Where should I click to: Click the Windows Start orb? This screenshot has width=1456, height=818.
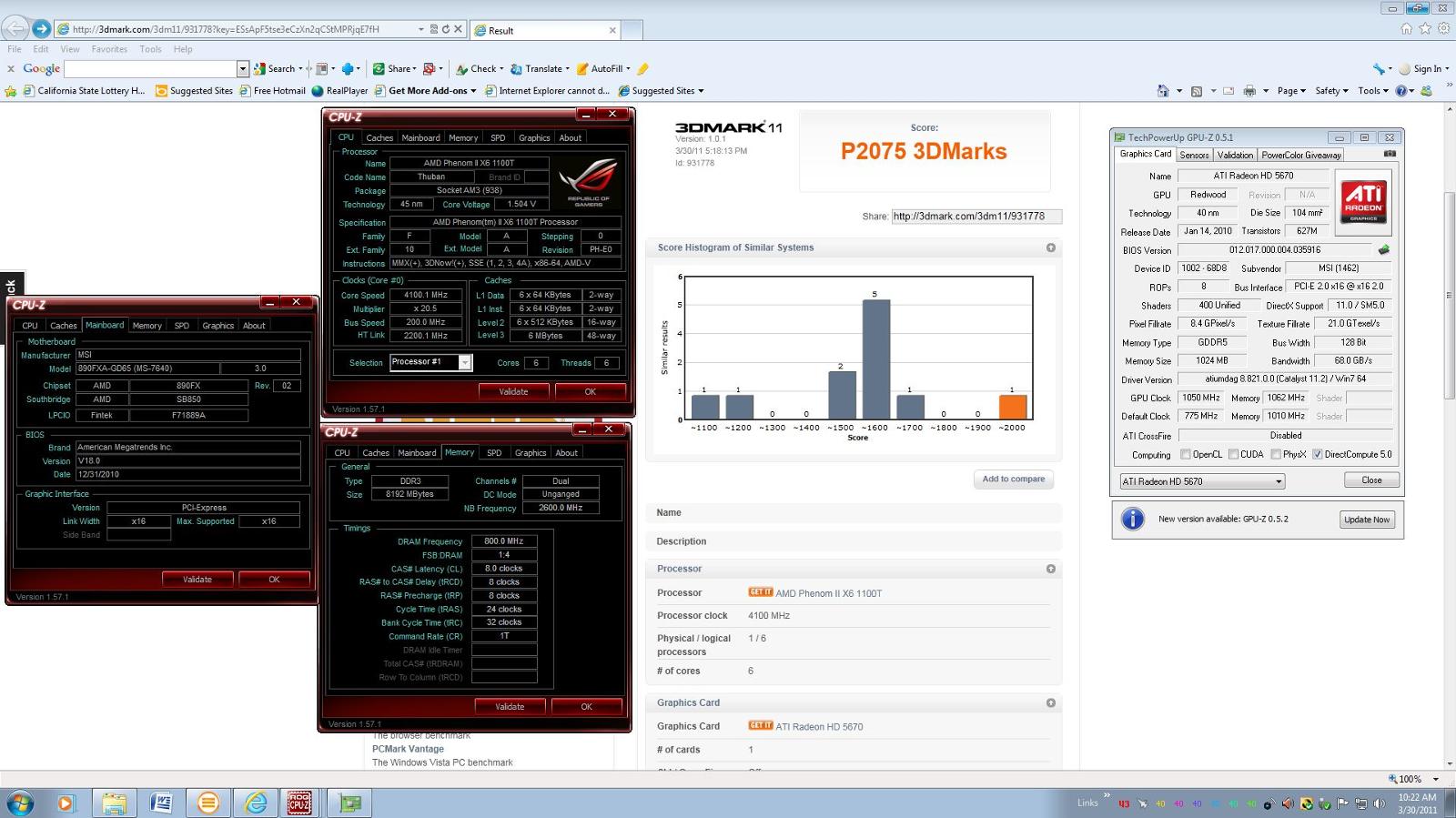(20, 803)
